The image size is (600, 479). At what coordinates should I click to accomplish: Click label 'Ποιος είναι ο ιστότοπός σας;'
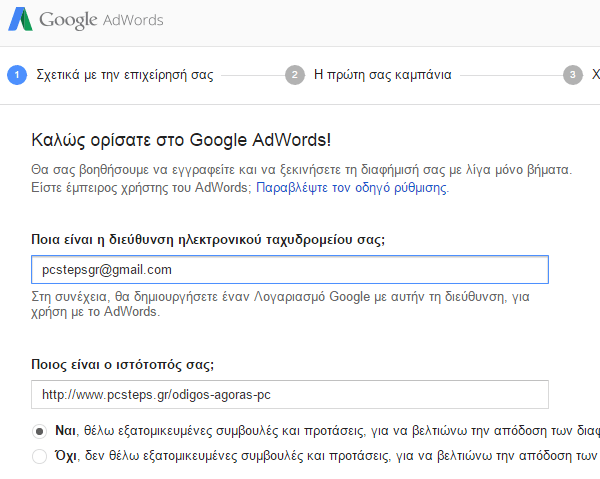pyautogui.click(x=122, y=364)
